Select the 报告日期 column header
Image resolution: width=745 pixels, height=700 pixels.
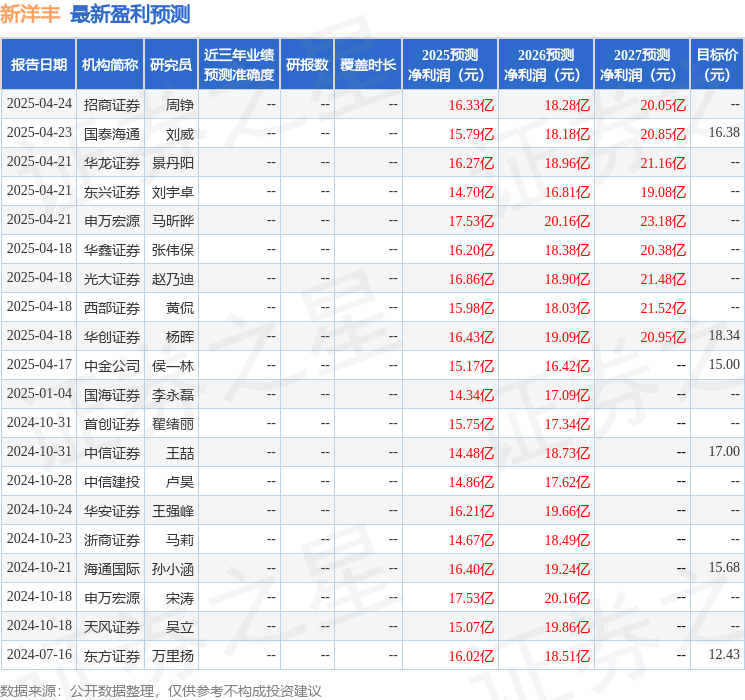tap(38, 65)
